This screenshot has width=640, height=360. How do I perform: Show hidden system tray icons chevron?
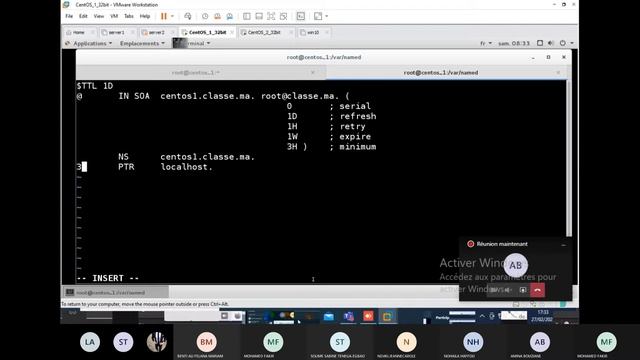pyautogui.click(x=482, y=316)
